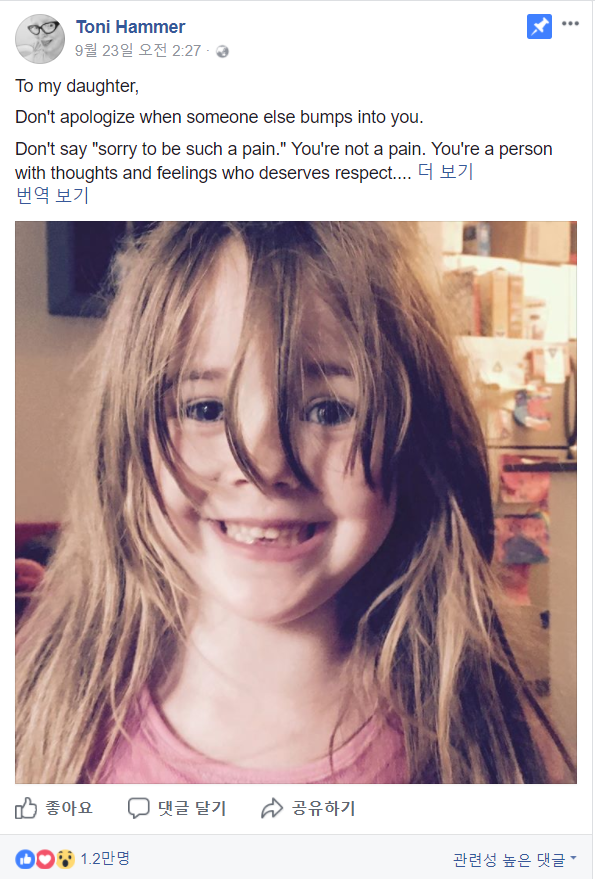Click the wow face reaction emoji
This screenshot has height=879, width=595.
pos(66,859)
